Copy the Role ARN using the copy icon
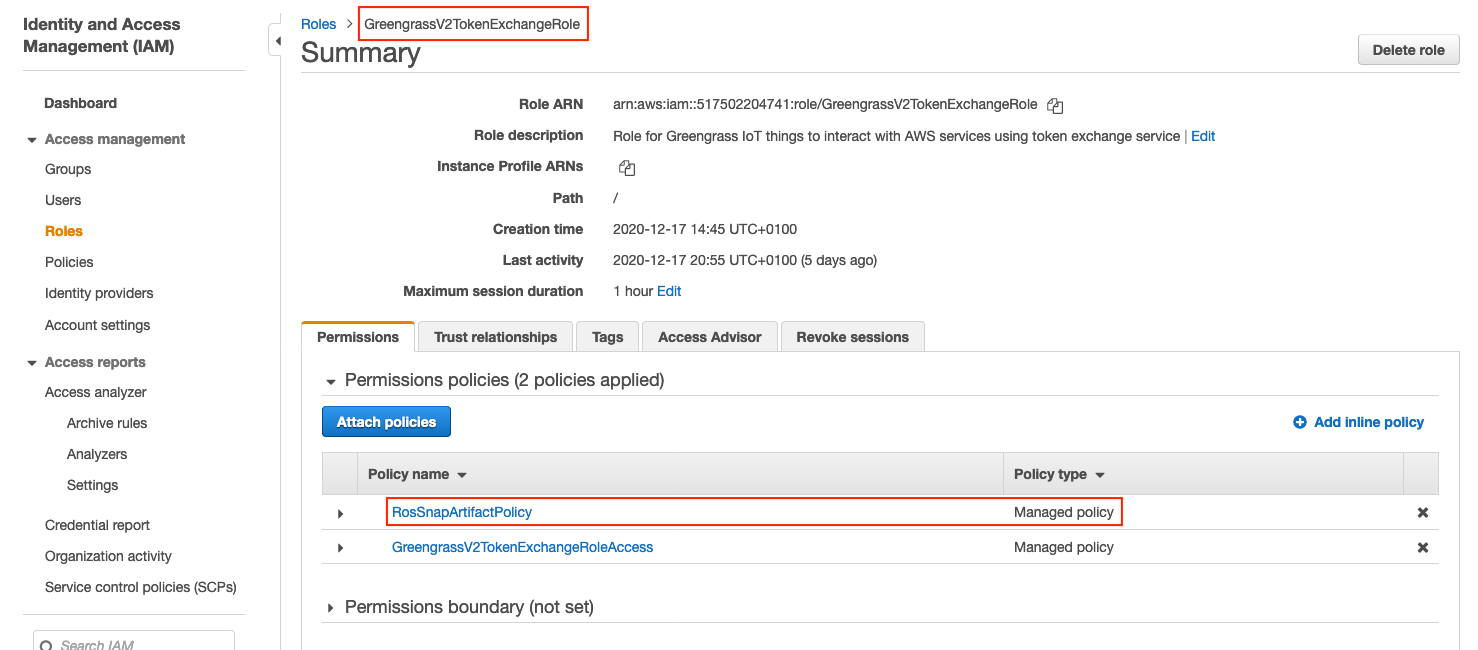This screenshot has height=650, width=1478. 1055,105
